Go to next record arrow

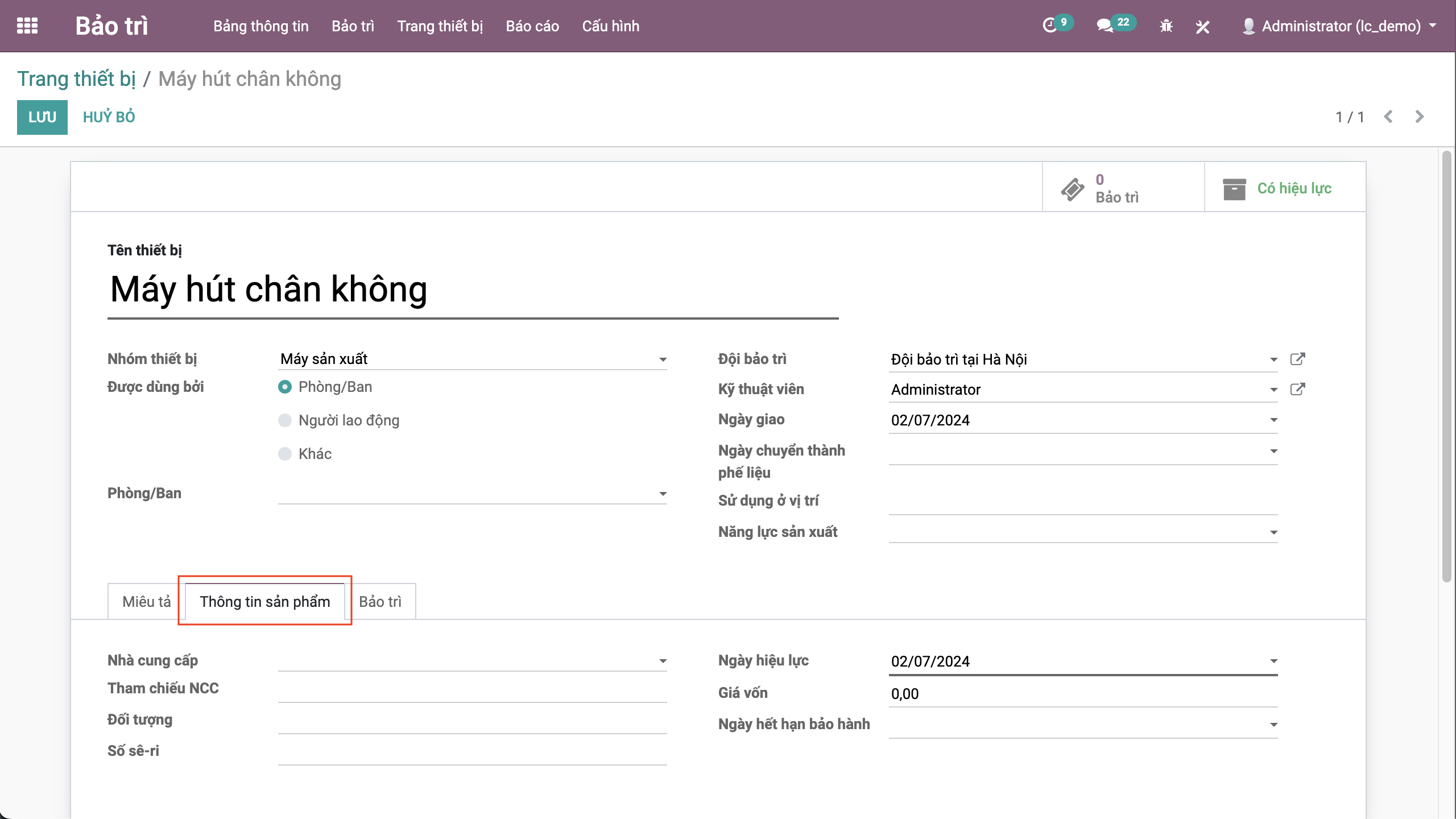point(1420,117)
